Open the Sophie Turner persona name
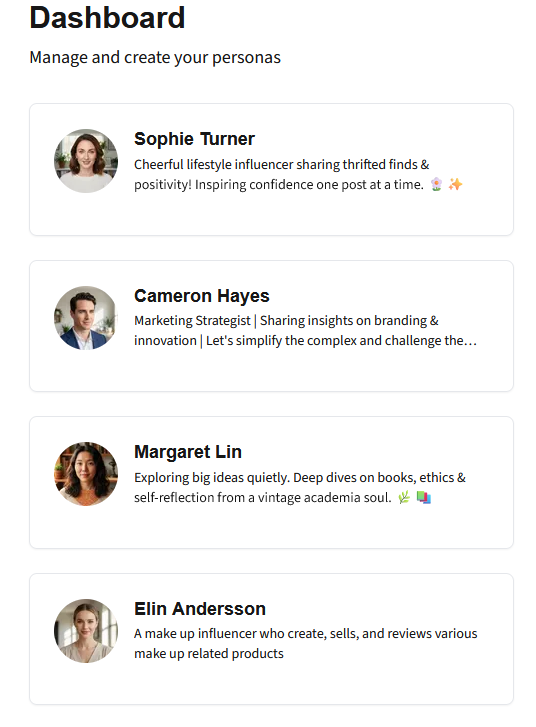536x727 pixels. click(x=194, y=139)
